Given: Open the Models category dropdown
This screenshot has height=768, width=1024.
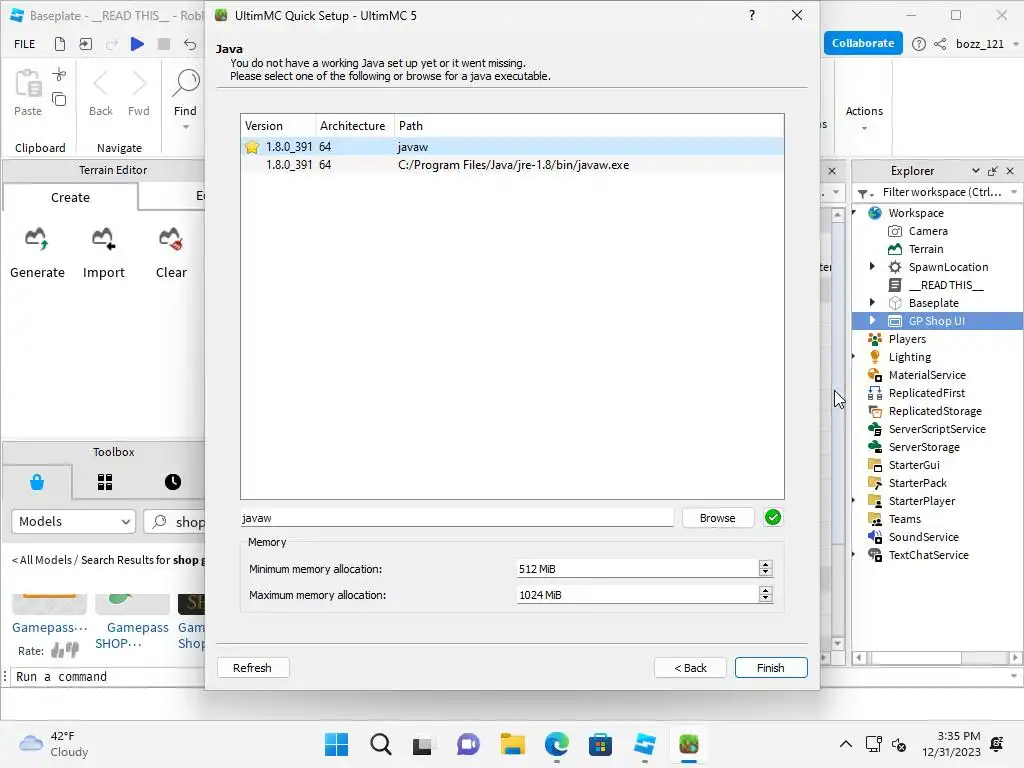Looking at the screenshot, I should coord(73,521).
